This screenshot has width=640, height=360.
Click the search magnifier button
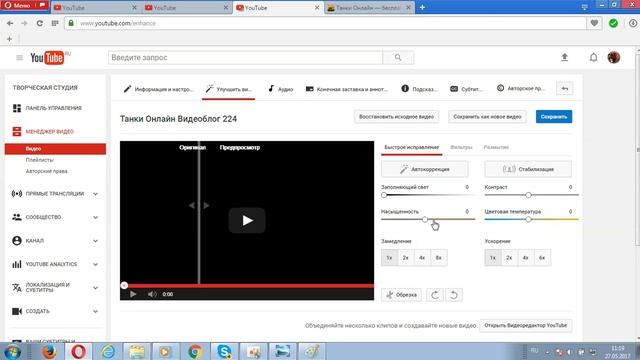pos(398,58)
